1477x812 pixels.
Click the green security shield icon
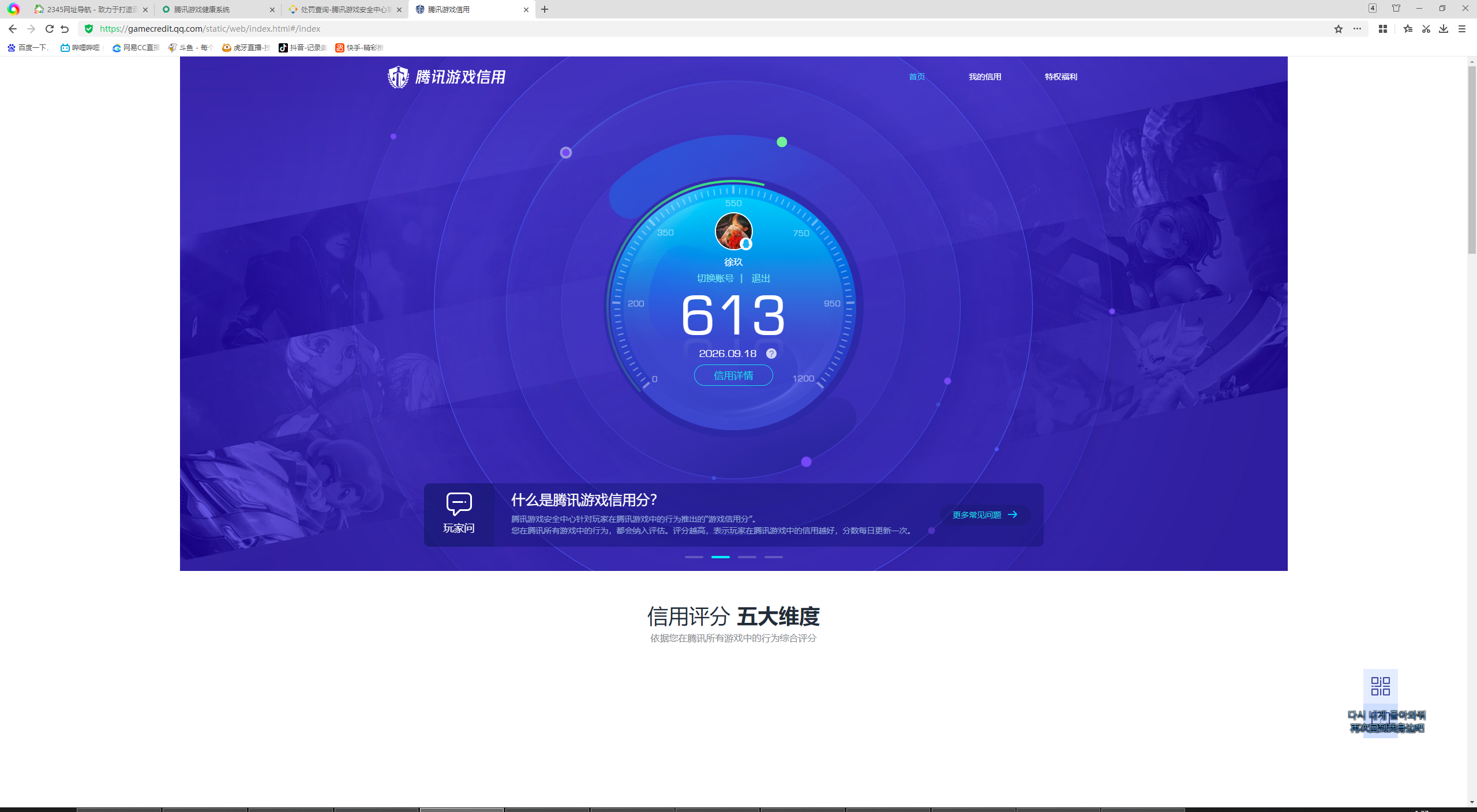89,29
